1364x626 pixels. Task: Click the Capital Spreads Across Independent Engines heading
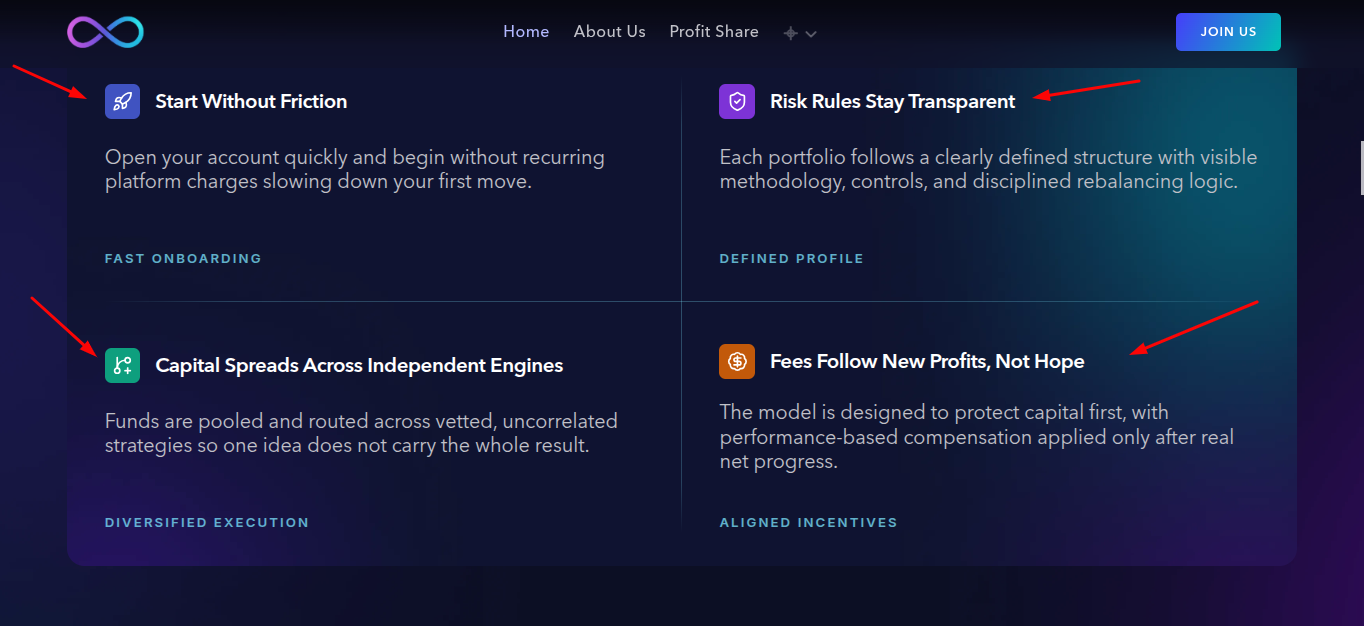tap(359, 365)
